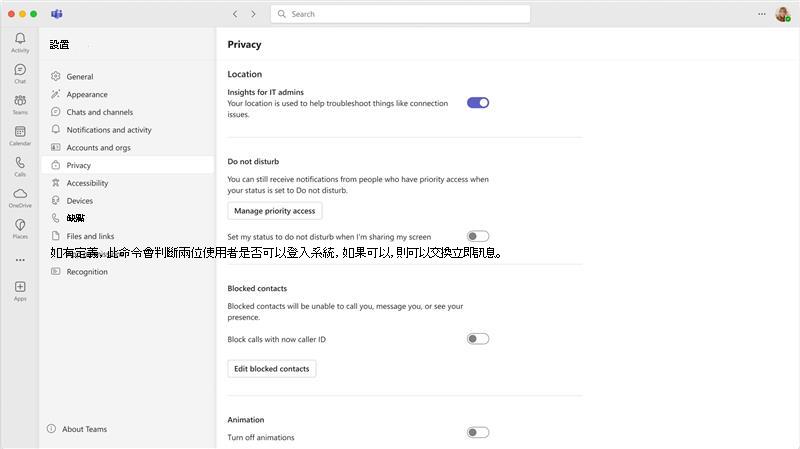The image size is (800, 449).
Task: Select Chats and channels settings
Action: (x=128, y=112)
